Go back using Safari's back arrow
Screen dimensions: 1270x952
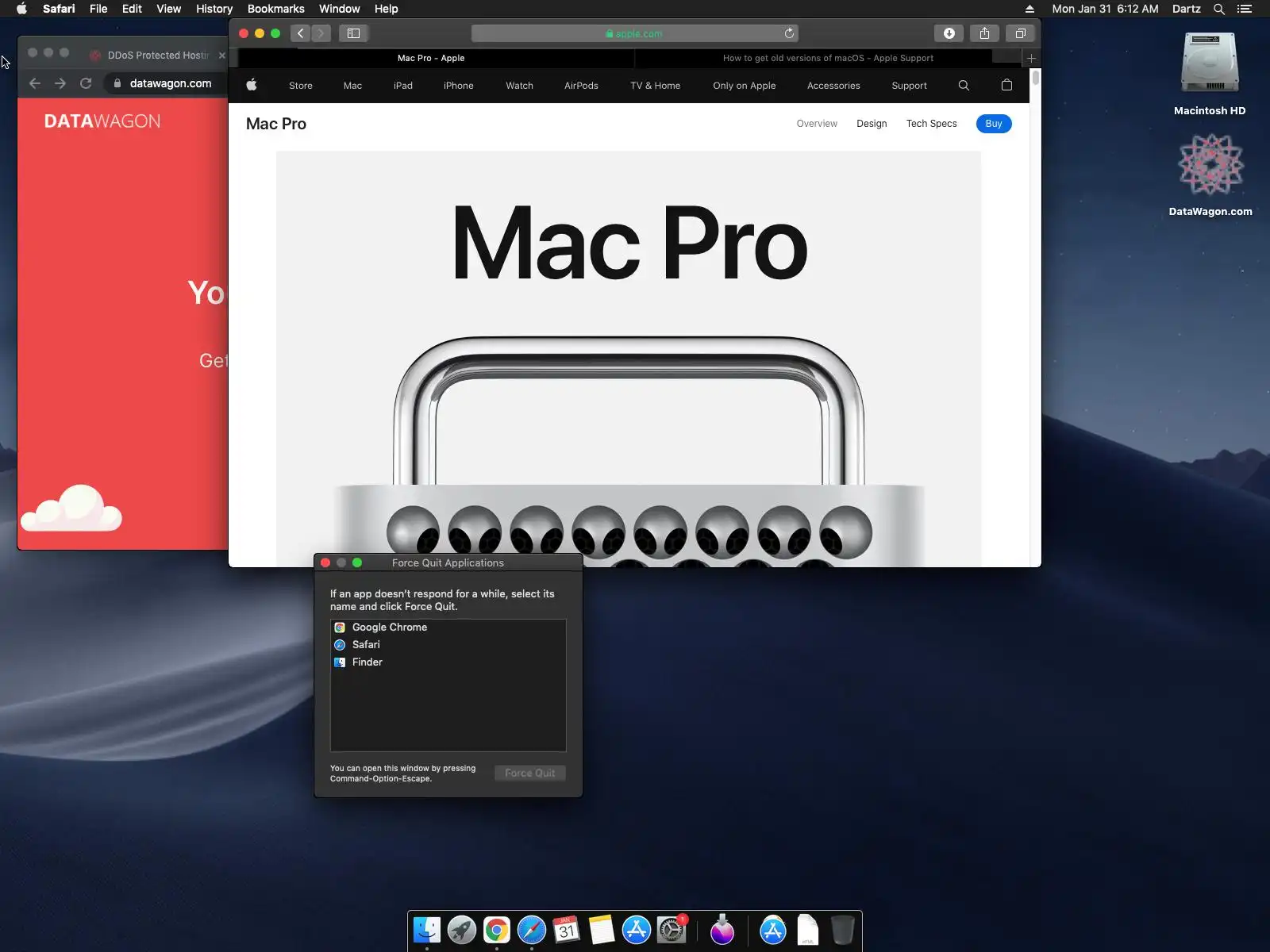[x=300, y=33]
